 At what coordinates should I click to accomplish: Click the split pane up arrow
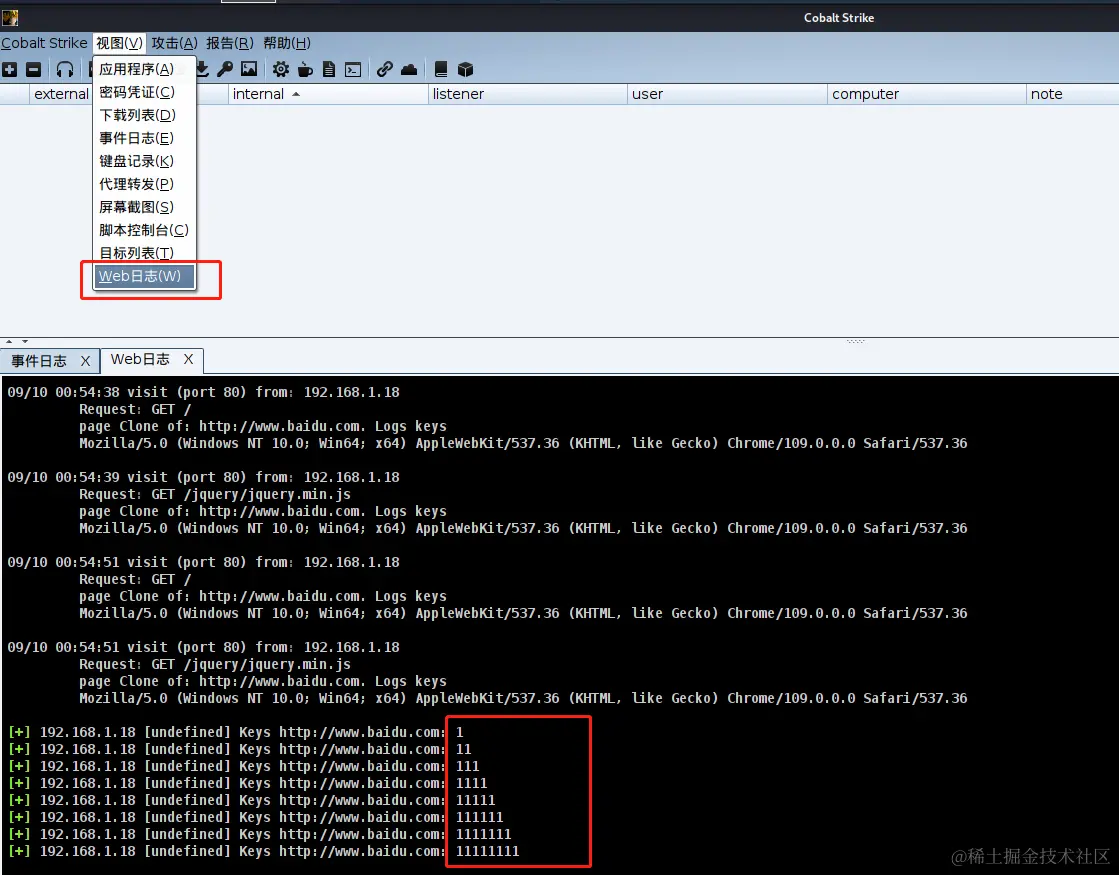click(9, 342)
